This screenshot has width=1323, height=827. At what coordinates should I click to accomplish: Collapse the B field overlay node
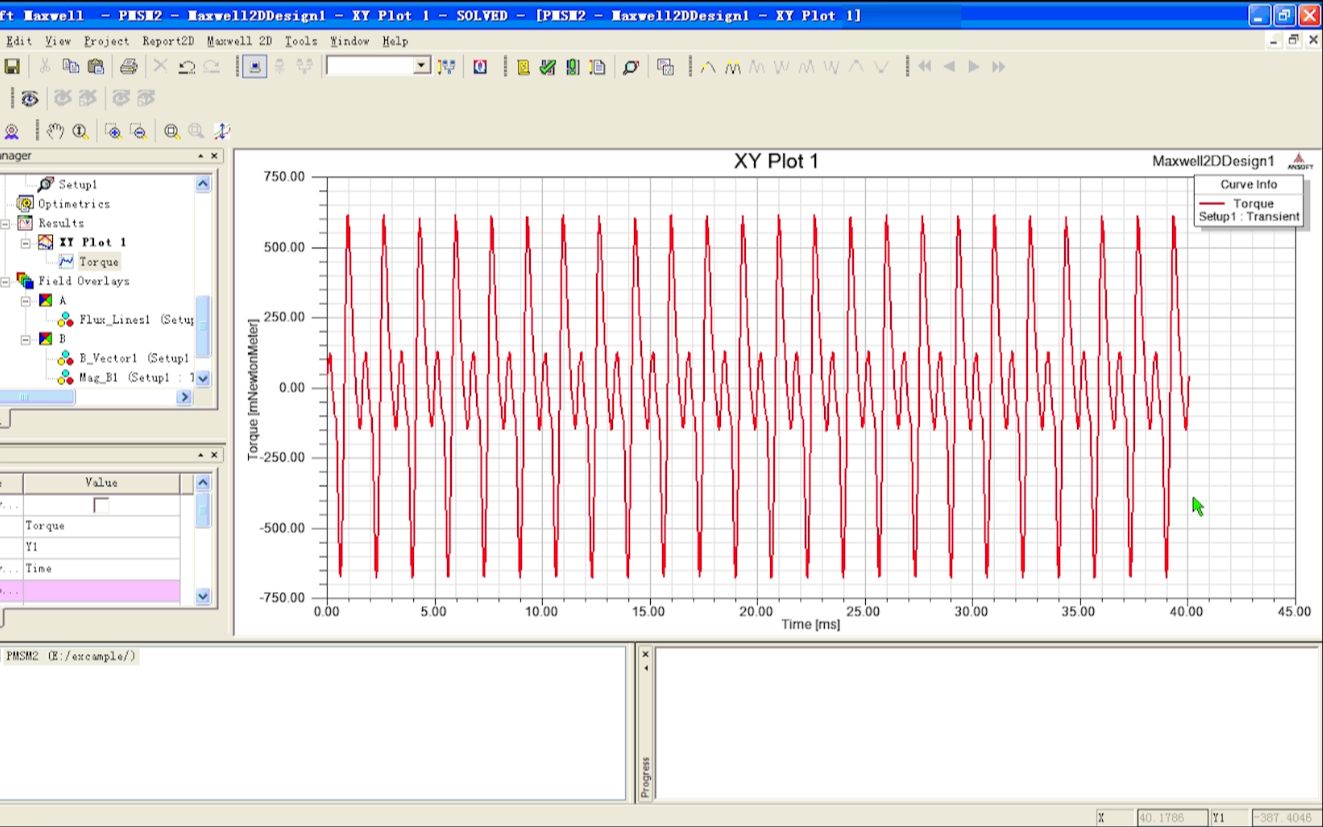pos(25,339)
